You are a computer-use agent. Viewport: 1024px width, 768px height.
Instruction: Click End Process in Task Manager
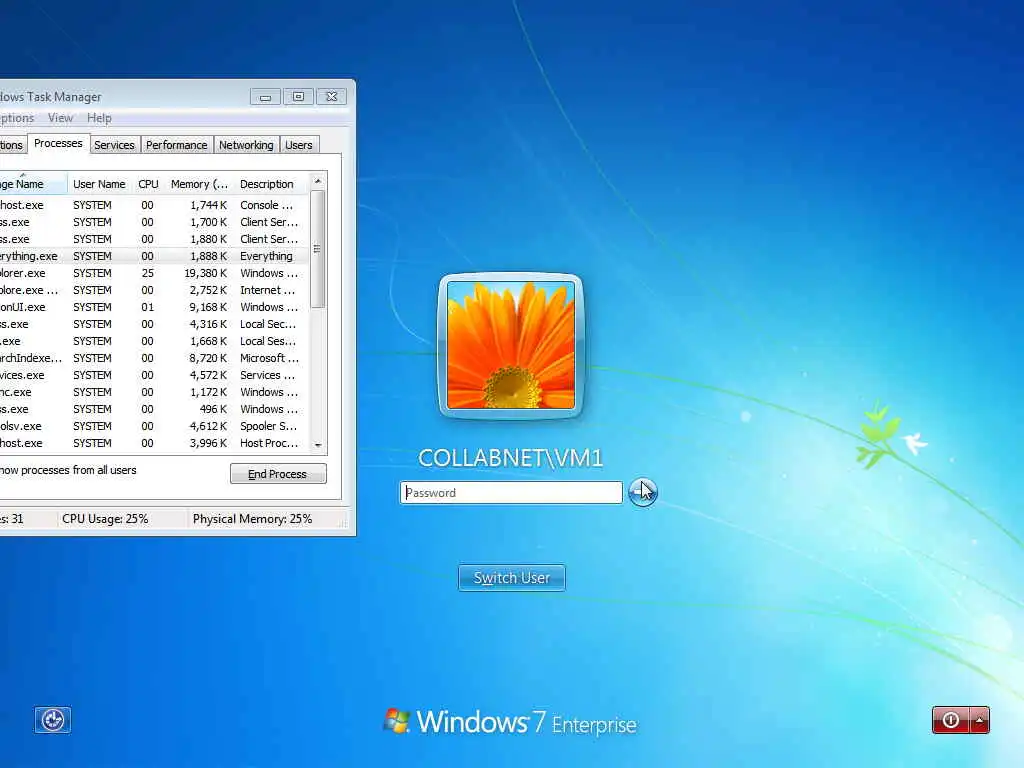(278, 474)
